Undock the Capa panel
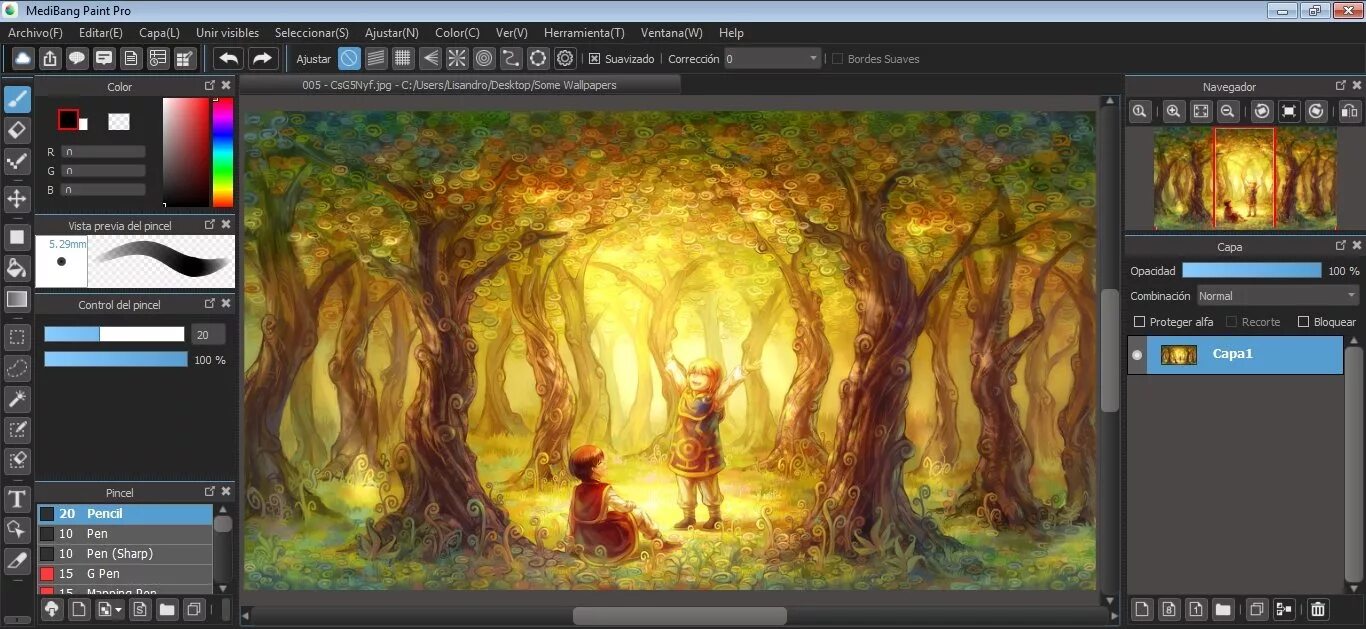The image size is (1366, 629). [x=1341, y=245]
